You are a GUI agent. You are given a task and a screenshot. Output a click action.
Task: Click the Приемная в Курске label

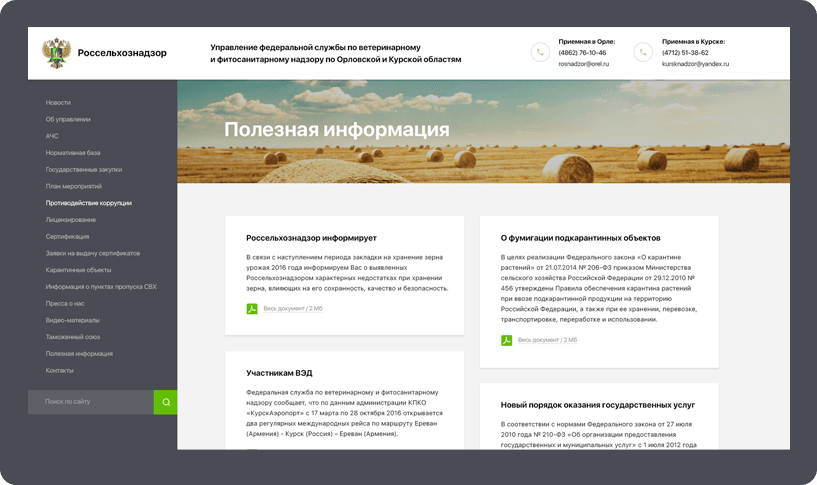click(x=693, y=41)
